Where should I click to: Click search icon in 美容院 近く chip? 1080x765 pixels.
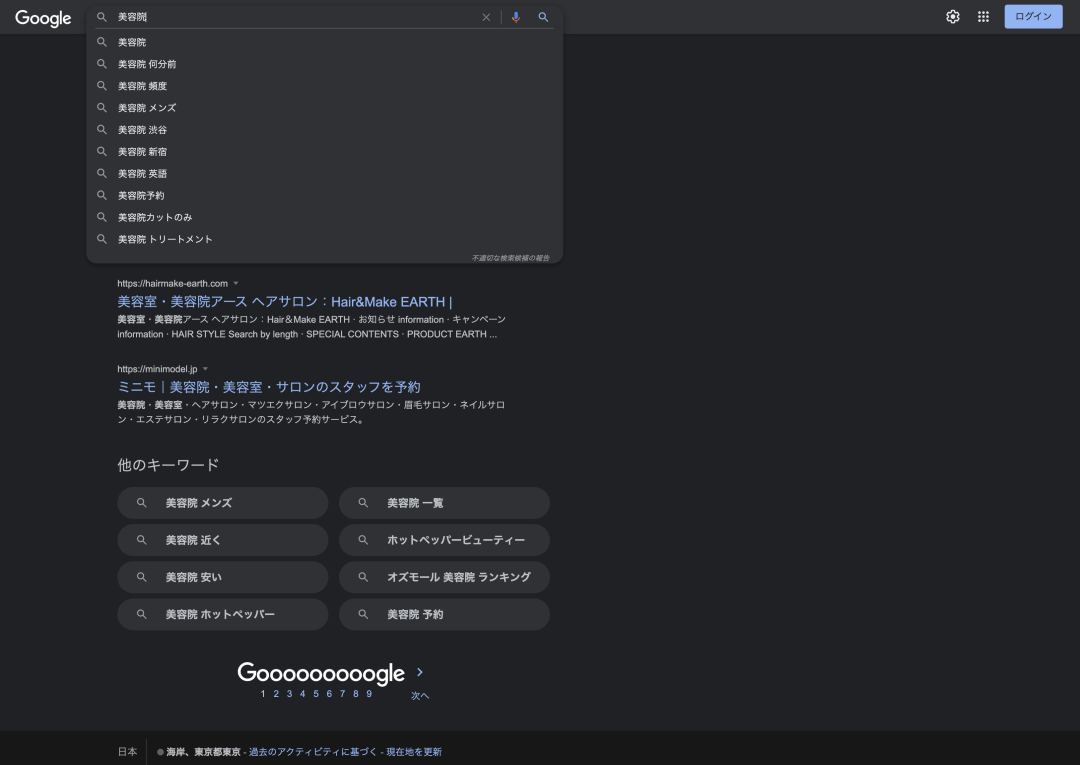pyautogui.click(x=141, y=540)
